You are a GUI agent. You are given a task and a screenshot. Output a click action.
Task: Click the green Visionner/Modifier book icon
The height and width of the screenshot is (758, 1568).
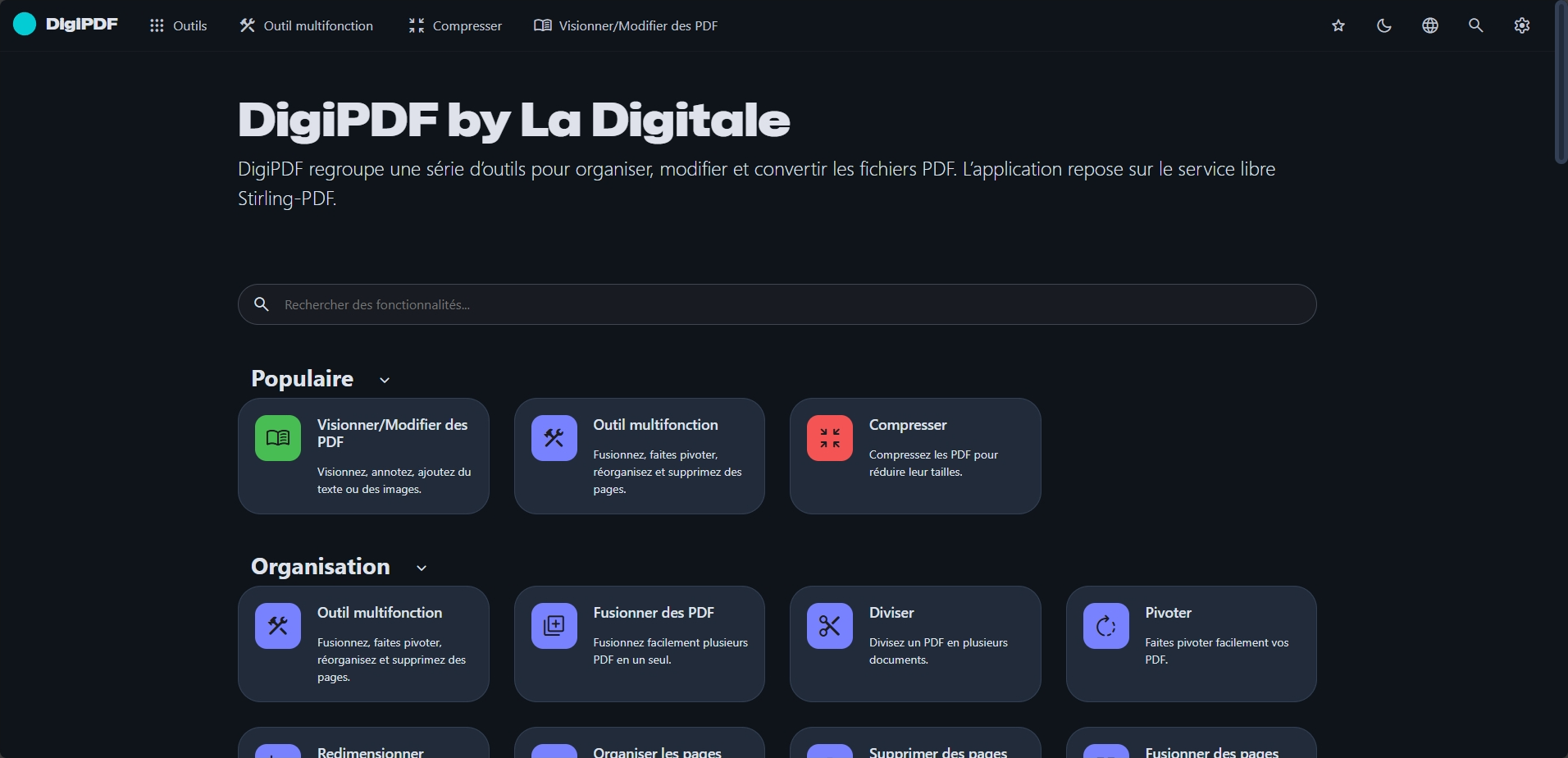coord(278,438)
